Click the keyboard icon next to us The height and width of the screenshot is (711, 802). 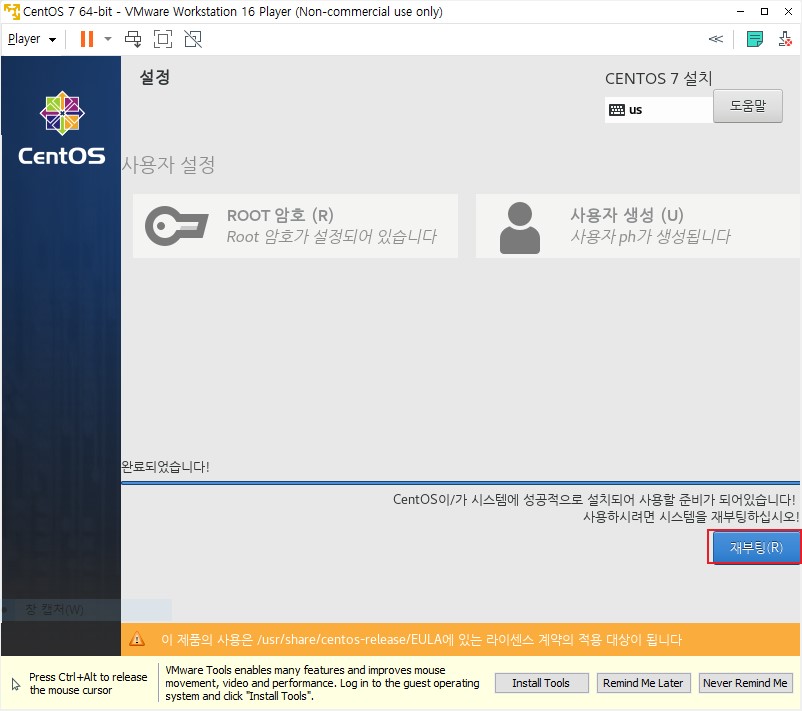[x=617, y=110]
